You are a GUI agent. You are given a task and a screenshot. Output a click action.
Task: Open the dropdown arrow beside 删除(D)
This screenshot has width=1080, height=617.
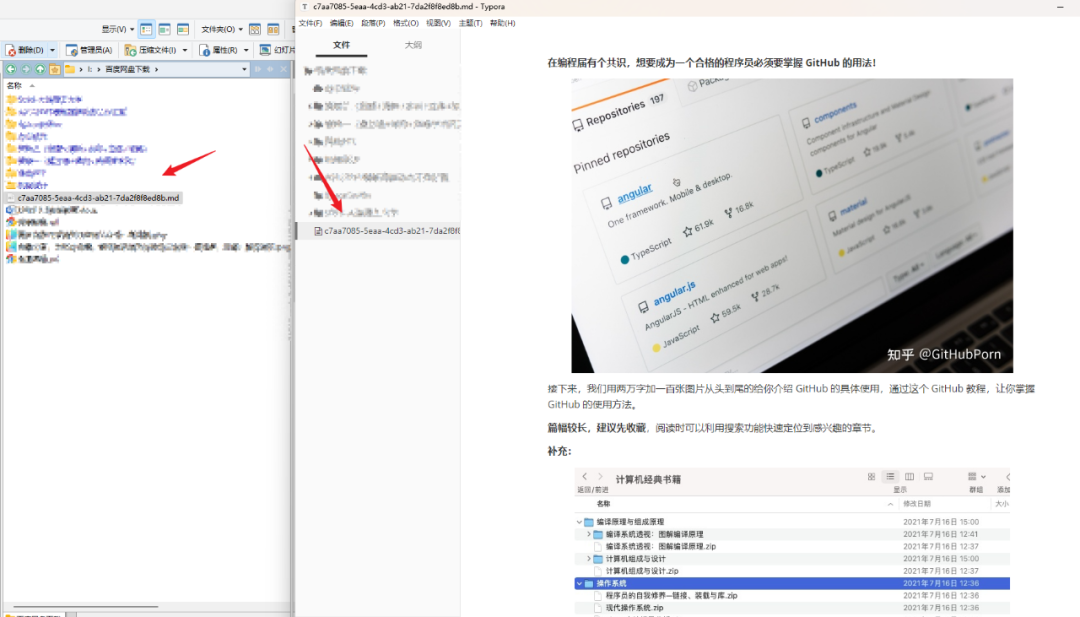click(x=52, y=50)
